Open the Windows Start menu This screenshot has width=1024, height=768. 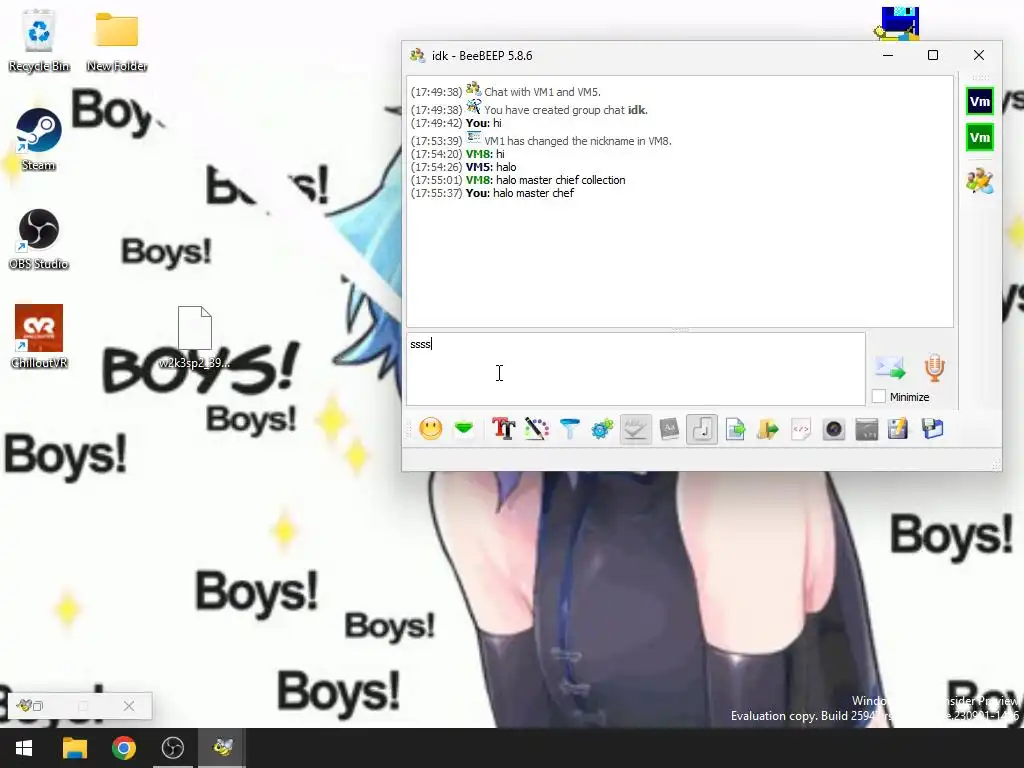click(24, 748)
